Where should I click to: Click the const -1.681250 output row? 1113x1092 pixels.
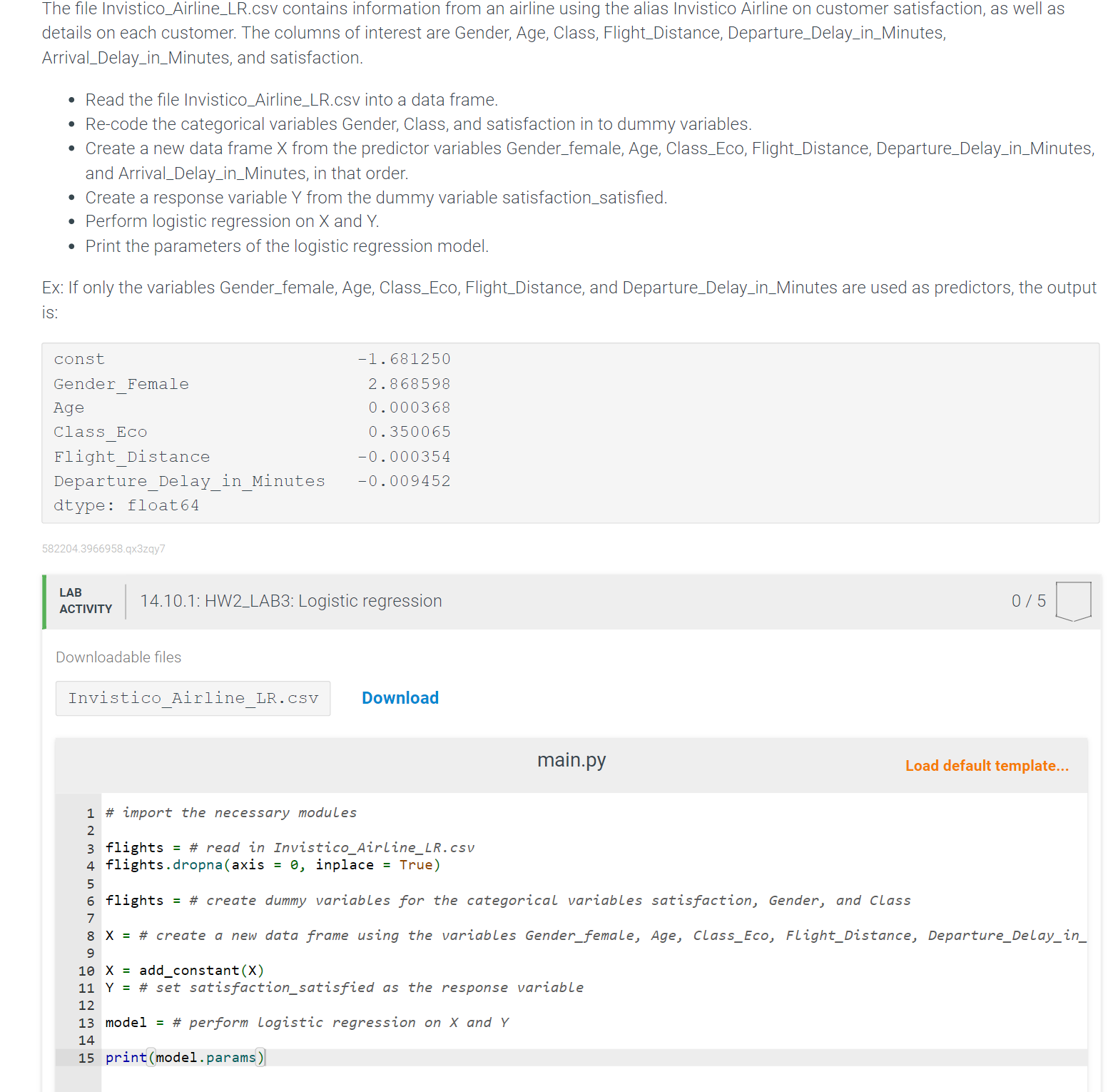point(252,359)
